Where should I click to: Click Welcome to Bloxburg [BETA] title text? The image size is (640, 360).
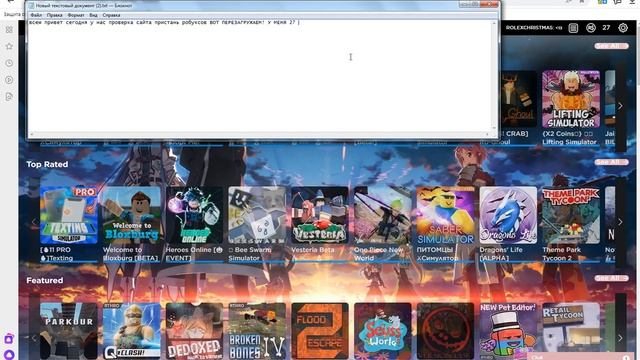pyautogui.click(x=130, y=254)
